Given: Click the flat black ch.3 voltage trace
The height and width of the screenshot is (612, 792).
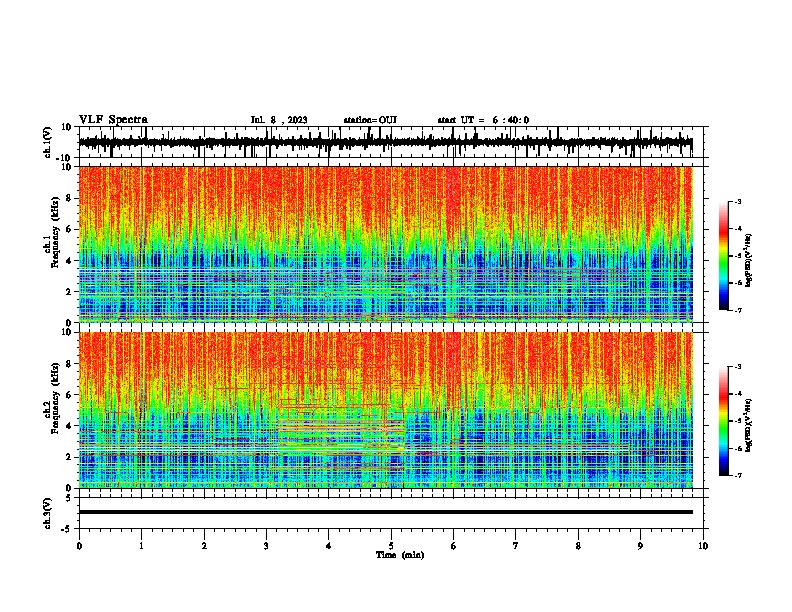Looking at the screenshot, I should click(x=385, y=512).
